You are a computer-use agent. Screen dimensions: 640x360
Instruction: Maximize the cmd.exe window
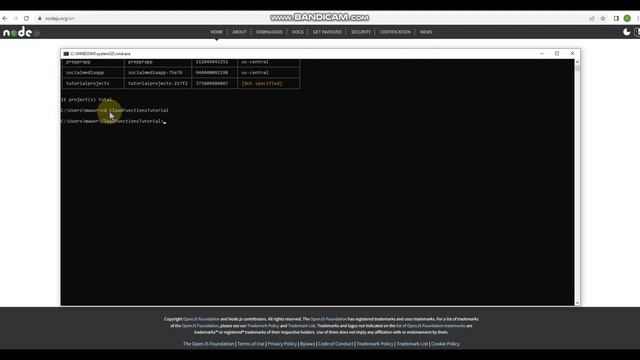tap(557, 53)
